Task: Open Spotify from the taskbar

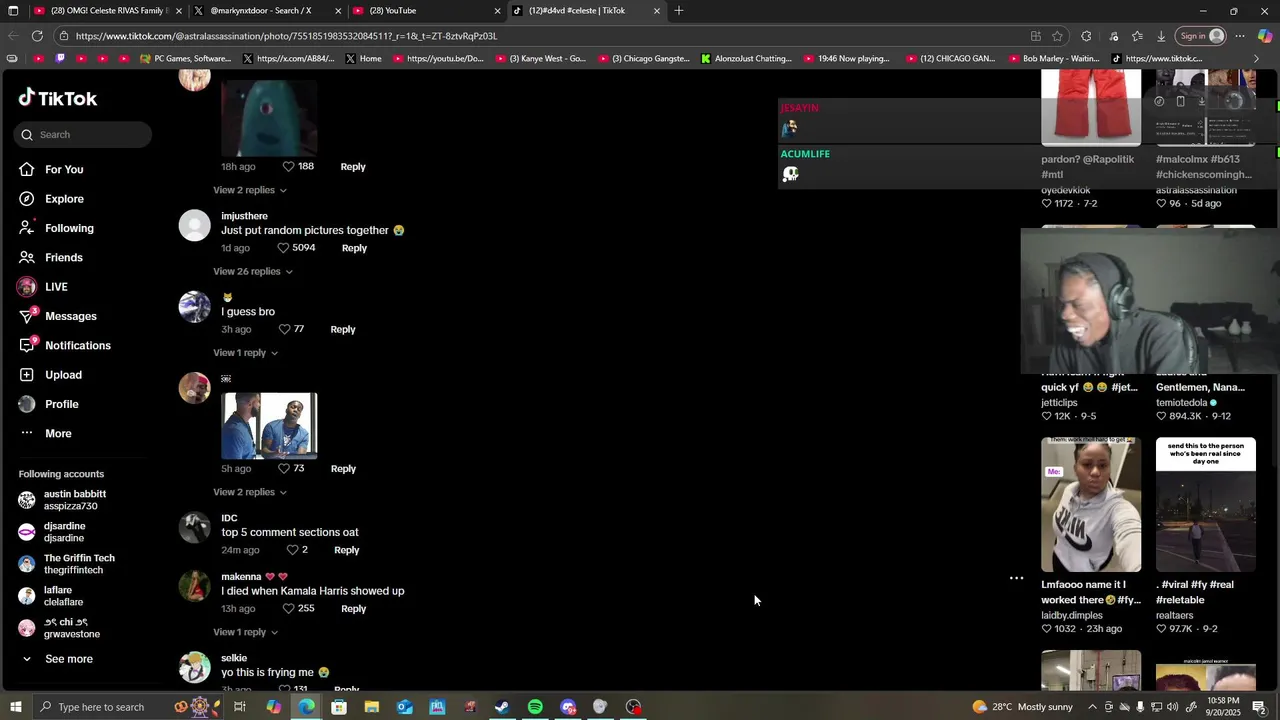Action: [x=535, y=707]
